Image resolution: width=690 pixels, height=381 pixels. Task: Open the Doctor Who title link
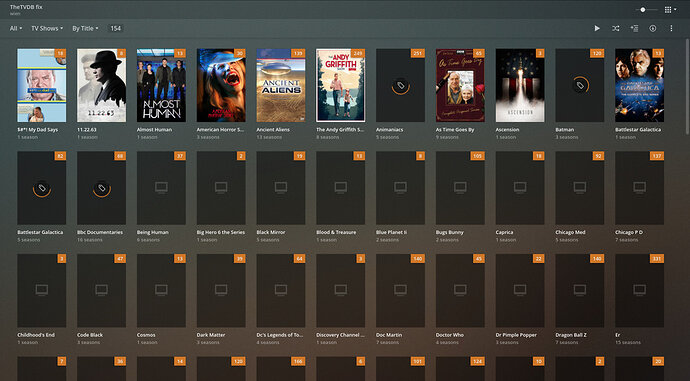(x=450, y=335)
